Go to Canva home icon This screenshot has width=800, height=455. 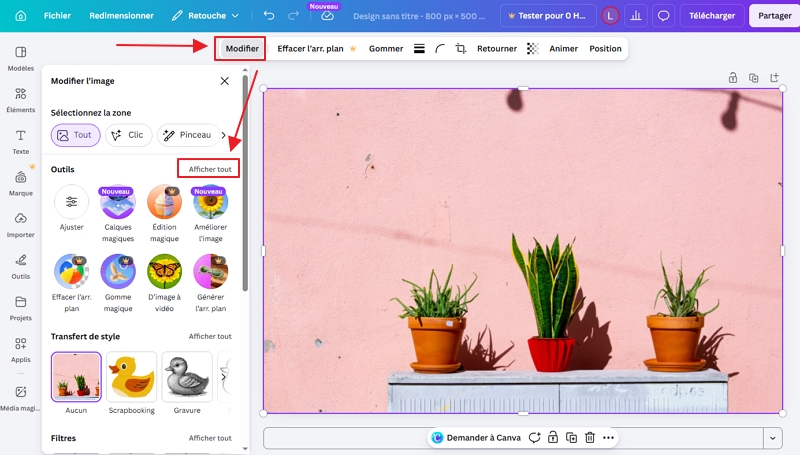21,16
